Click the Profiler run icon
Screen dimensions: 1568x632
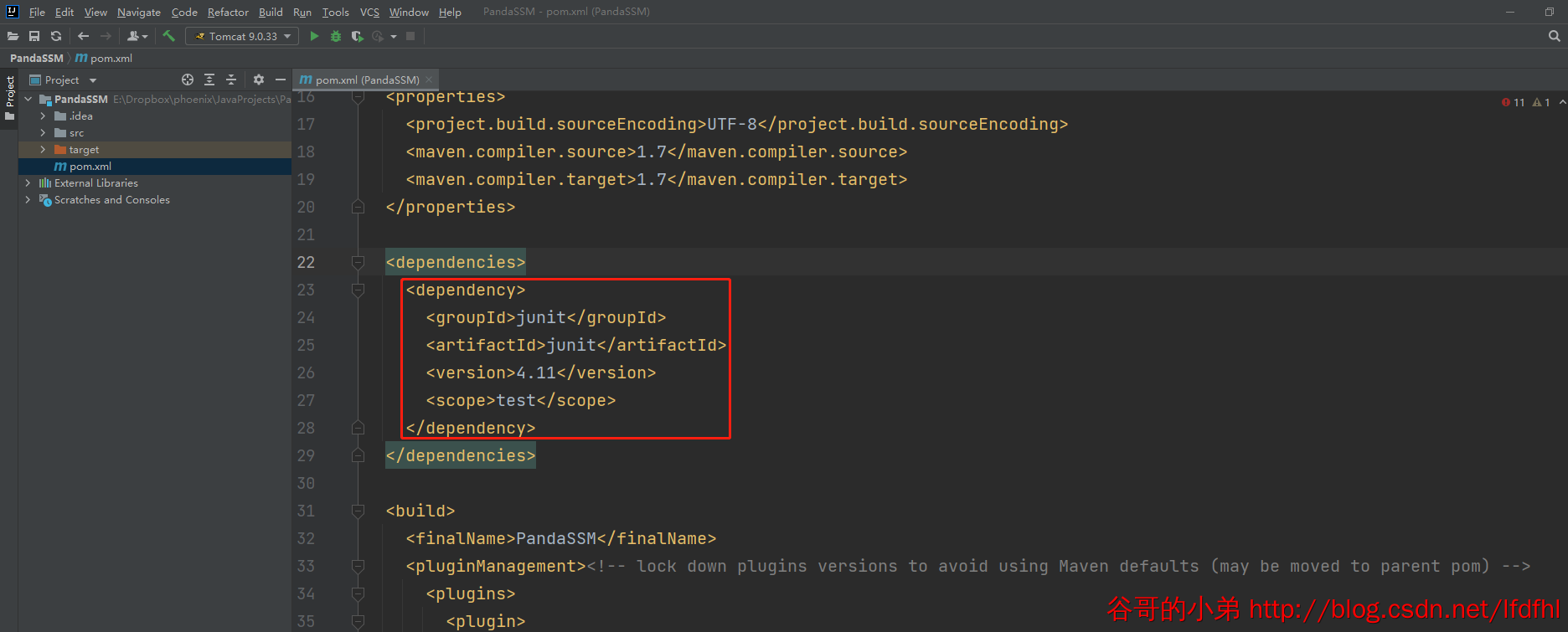(378, 36)
